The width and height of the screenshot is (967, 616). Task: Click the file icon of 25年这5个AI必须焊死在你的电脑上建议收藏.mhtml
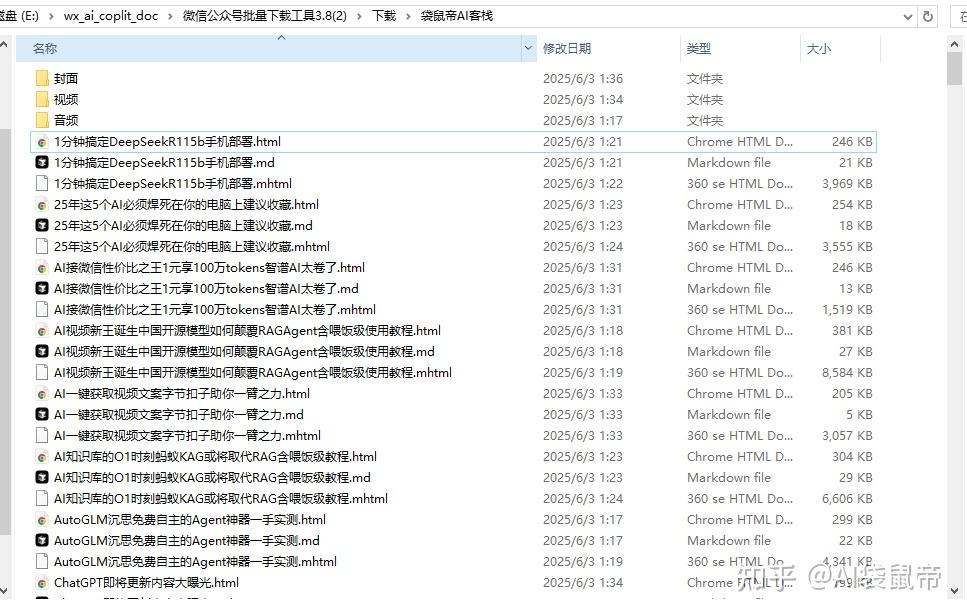point(42,247)
